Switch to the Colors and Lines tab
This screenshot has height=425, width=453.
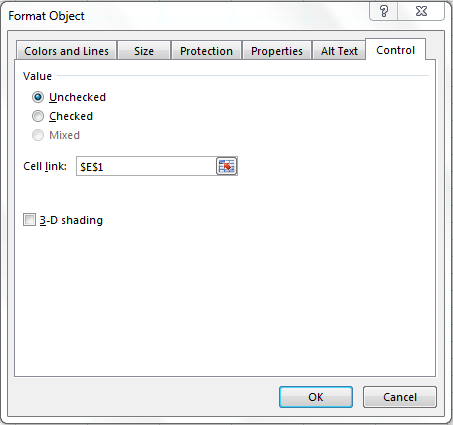(x=66, y=51)
